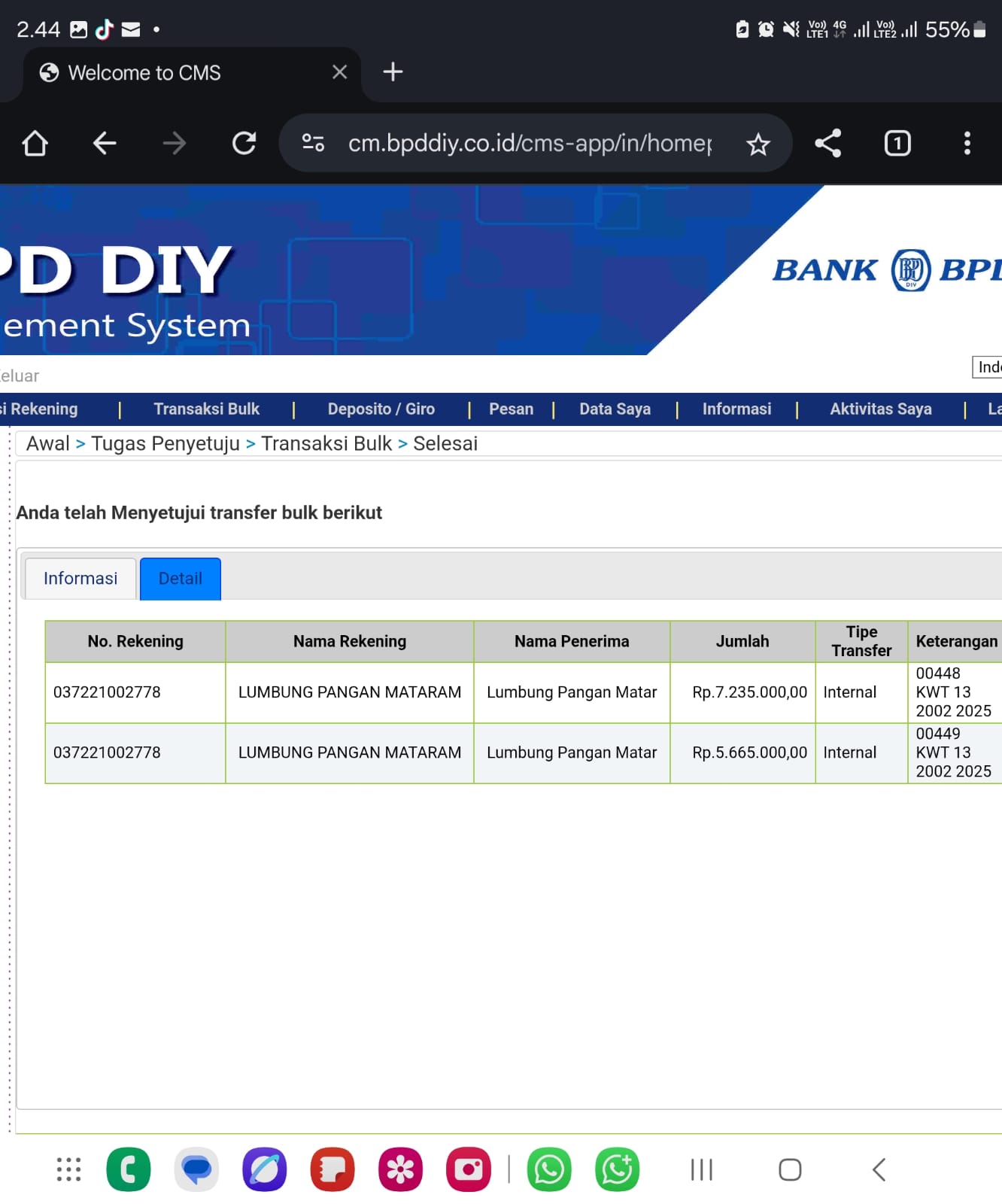Click the Bank BPD logo
Screen dimensions: 1002x1204
pos(888,269)
